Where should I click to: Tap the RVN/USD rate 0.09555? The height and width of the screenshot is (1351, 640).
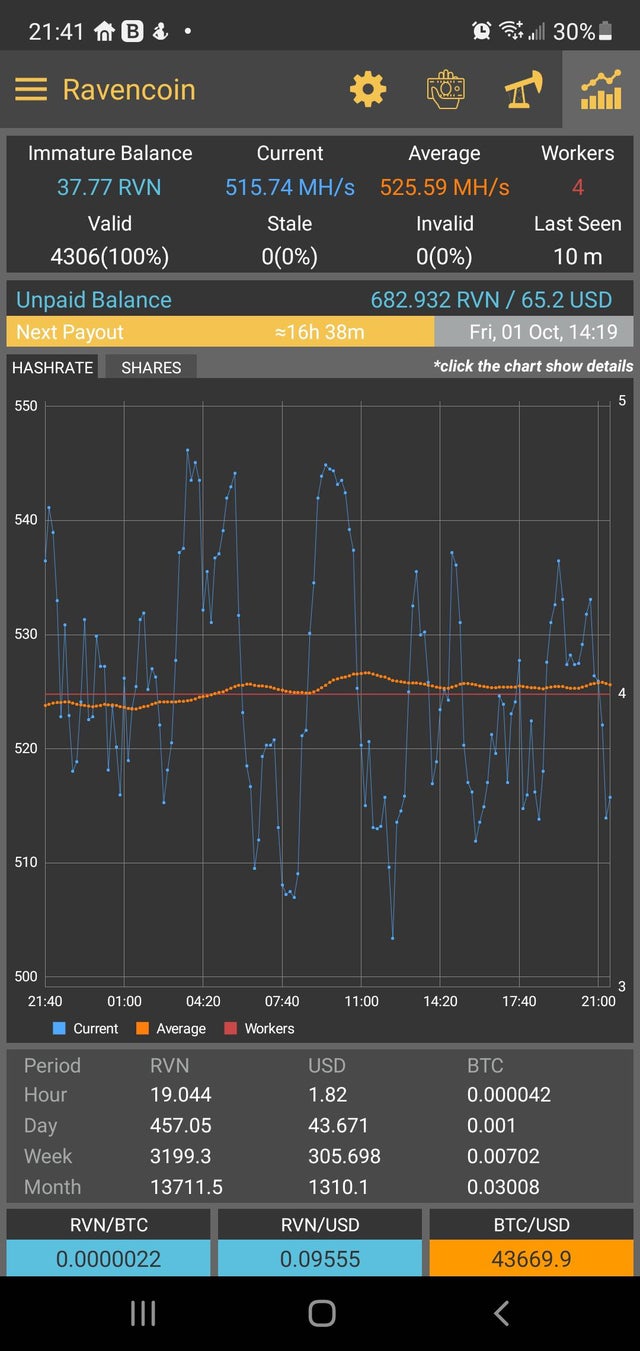(320, 1258)
